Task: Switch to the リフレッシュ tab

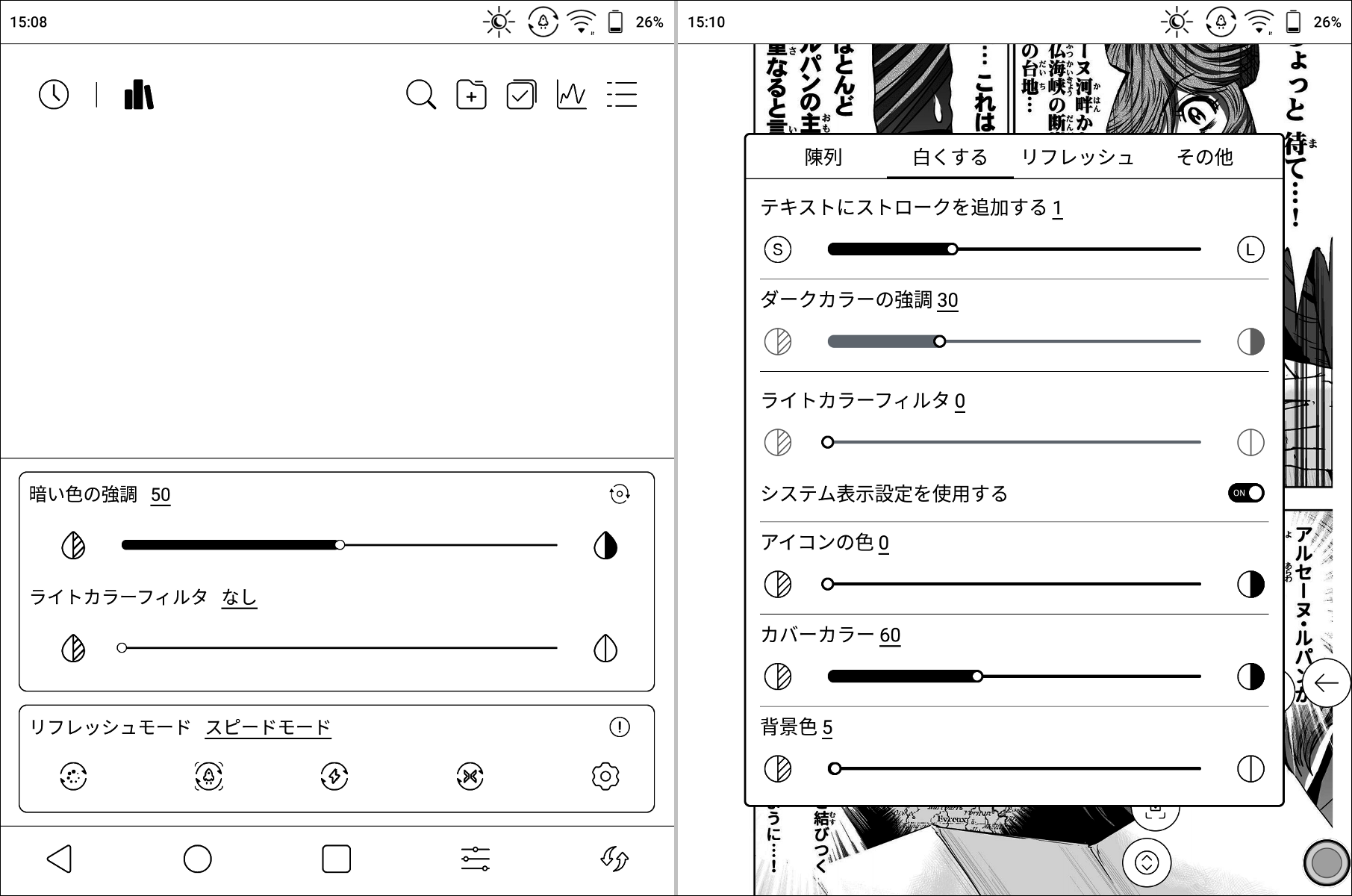Action: [x=1078, y=157]
